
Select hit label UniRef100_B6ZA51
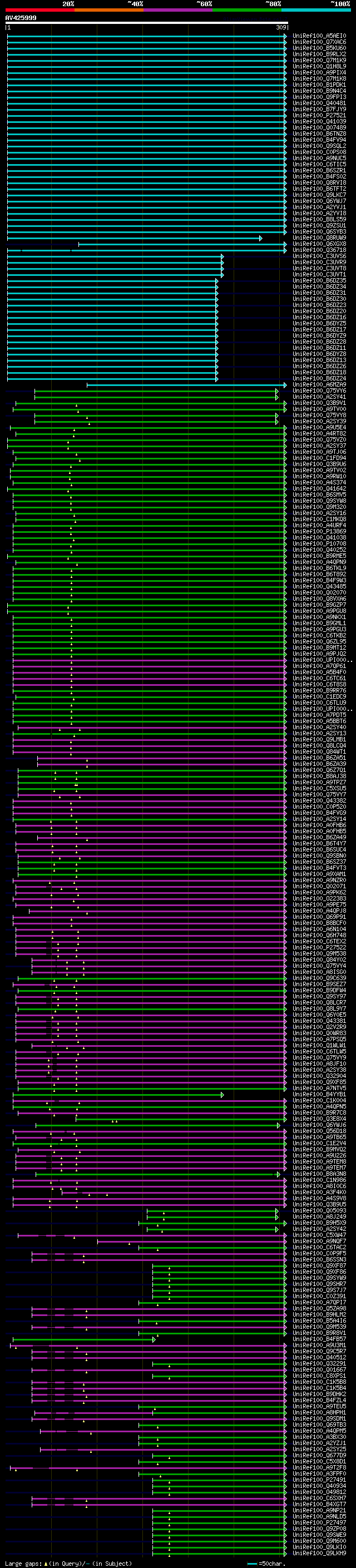point(319,758)
